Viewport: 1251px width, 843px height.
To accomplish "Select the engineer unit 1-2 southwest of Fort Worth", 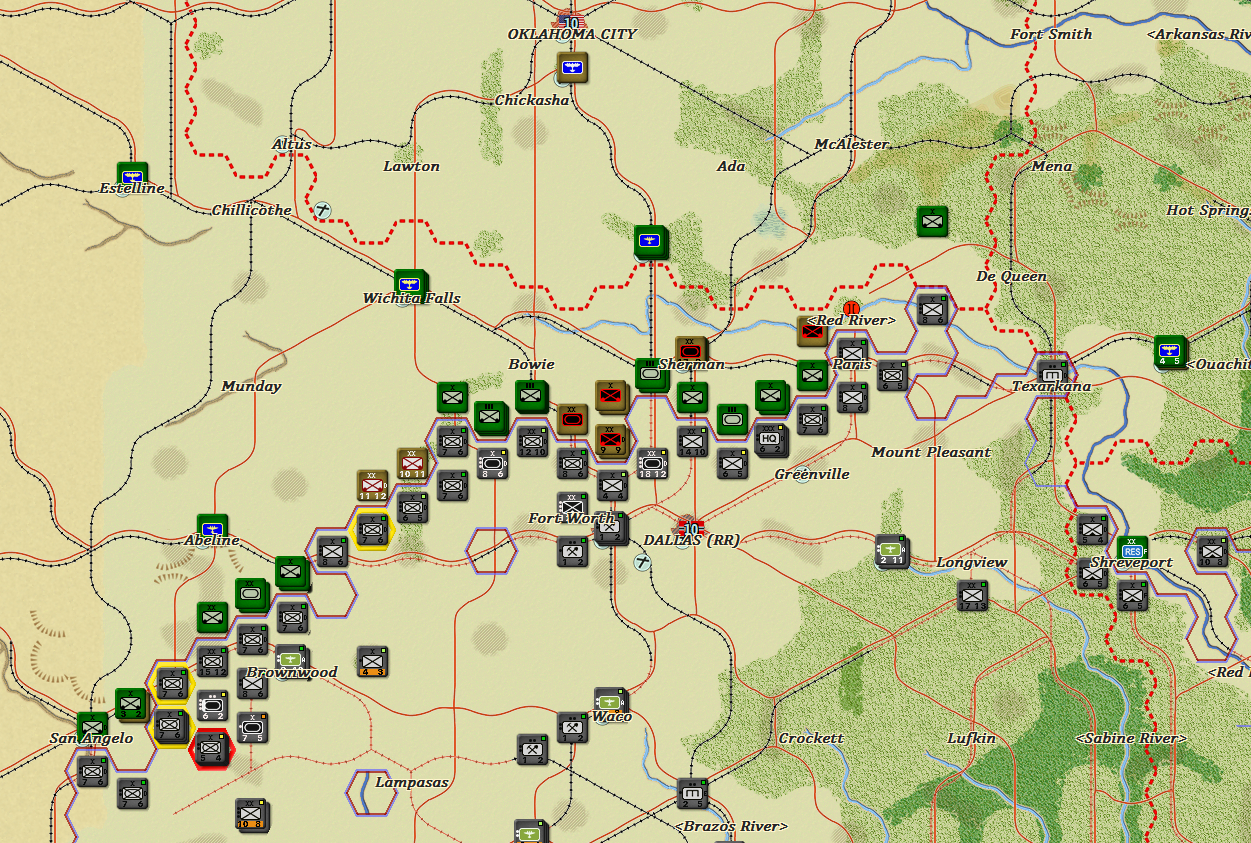I will [x=572, y=551].
